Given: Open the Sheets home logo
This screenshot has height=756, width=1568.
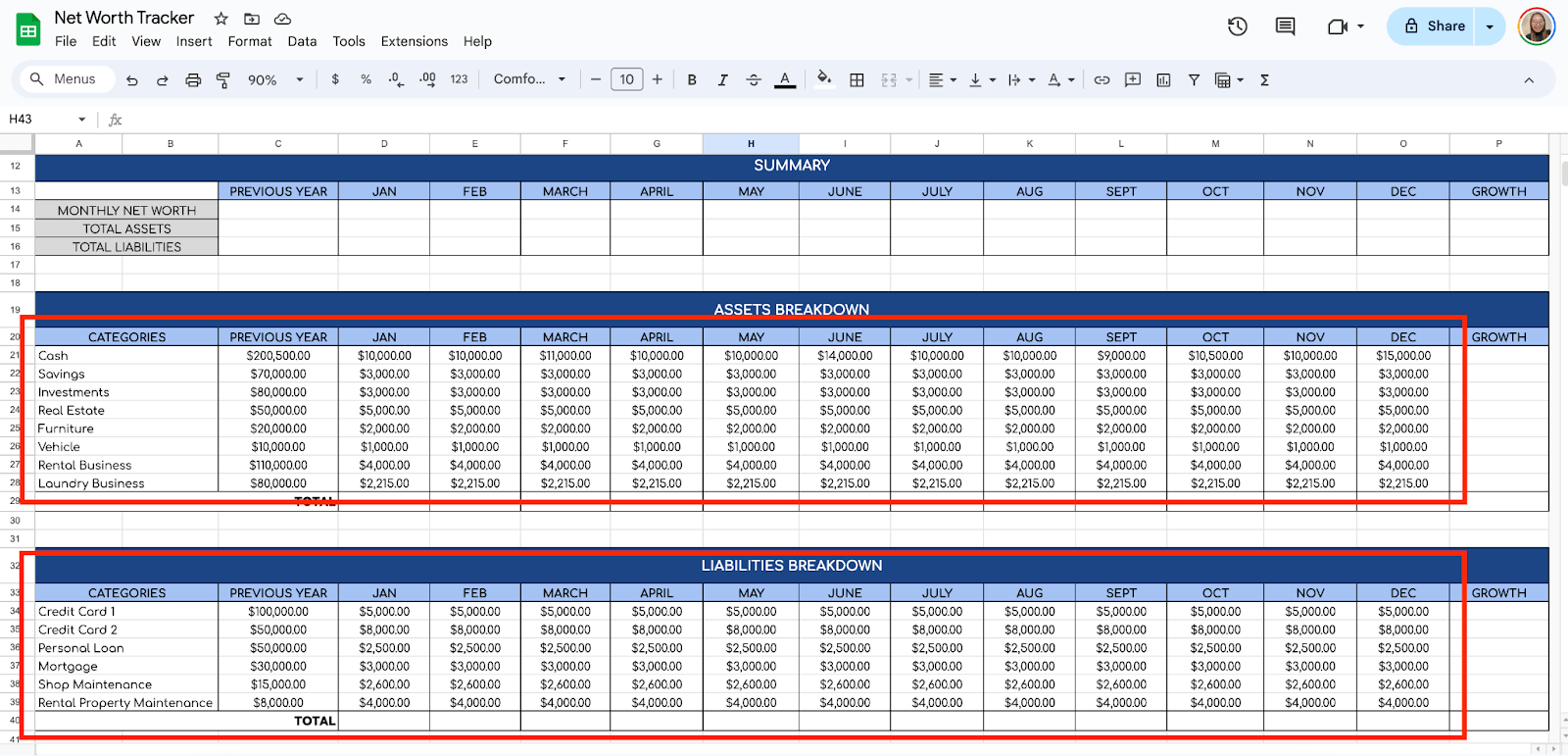Looking at the screenshot, I should [28, 29].
